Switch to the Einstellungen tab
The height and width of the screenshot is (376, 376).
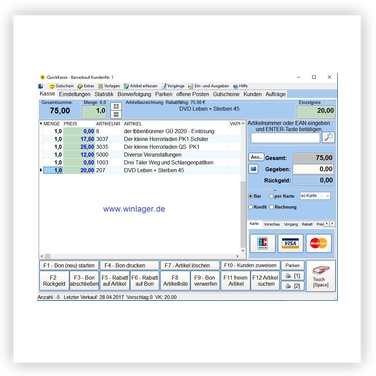point(75,94)
